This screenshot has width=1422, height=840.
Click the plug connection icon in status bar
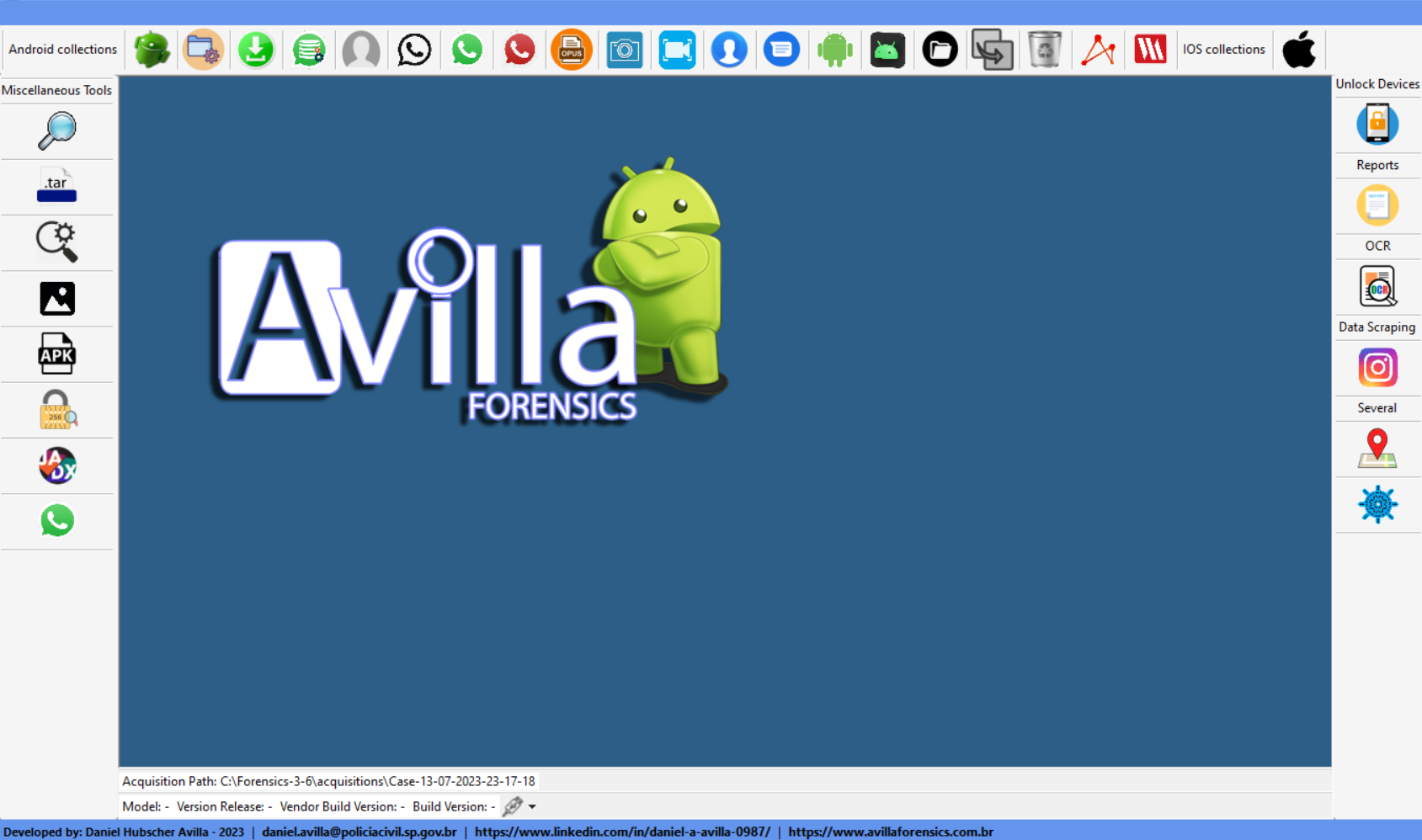[x=512, y=806]
